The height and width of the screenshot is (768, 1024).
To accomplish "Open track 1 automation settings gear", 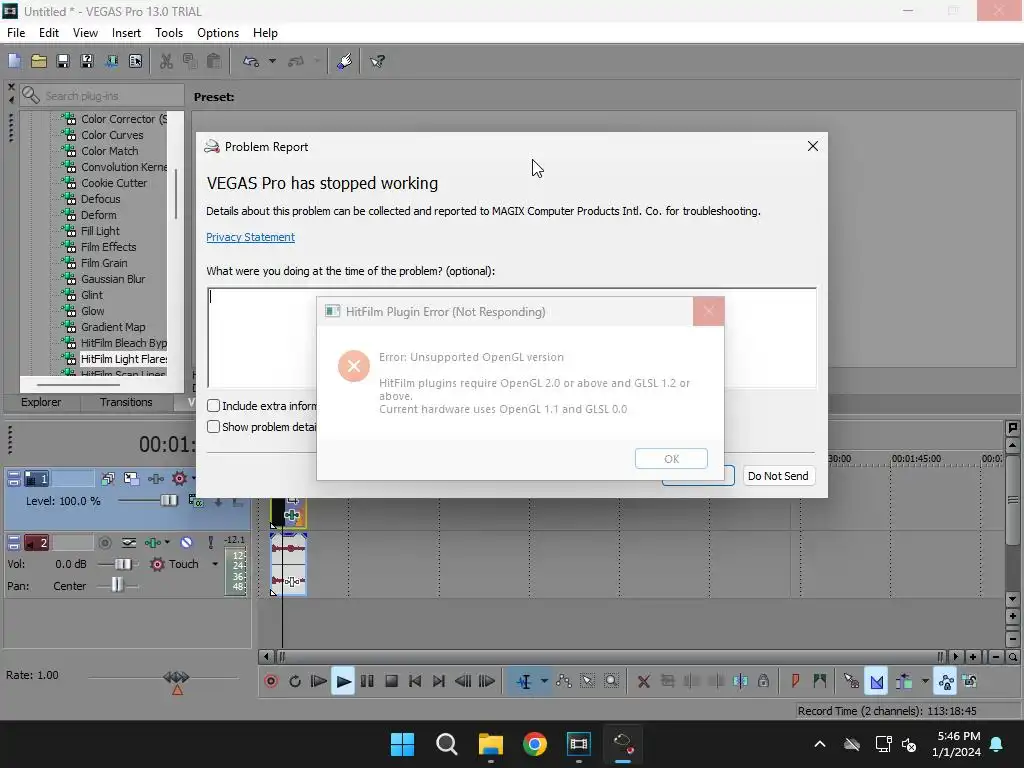I will [x=179, y=479].
